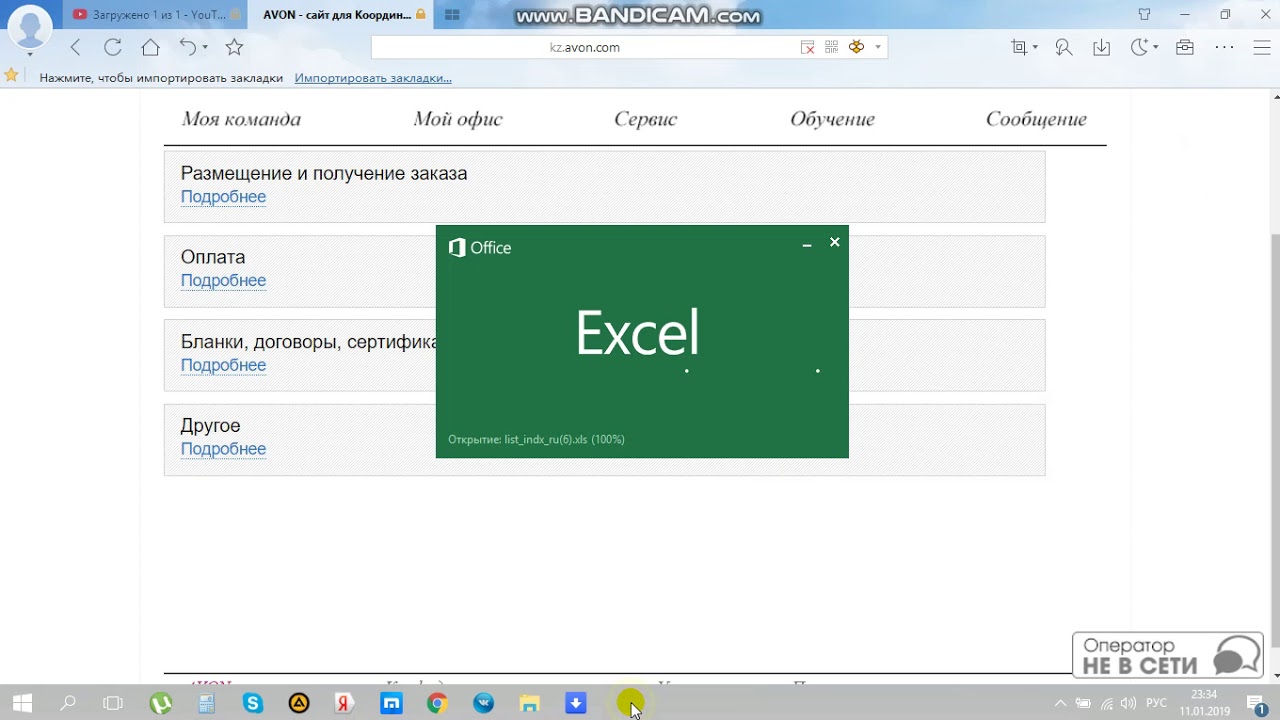1280x720 pixels.
Task: Open the new tab grid button
Action: click(452, 15)
